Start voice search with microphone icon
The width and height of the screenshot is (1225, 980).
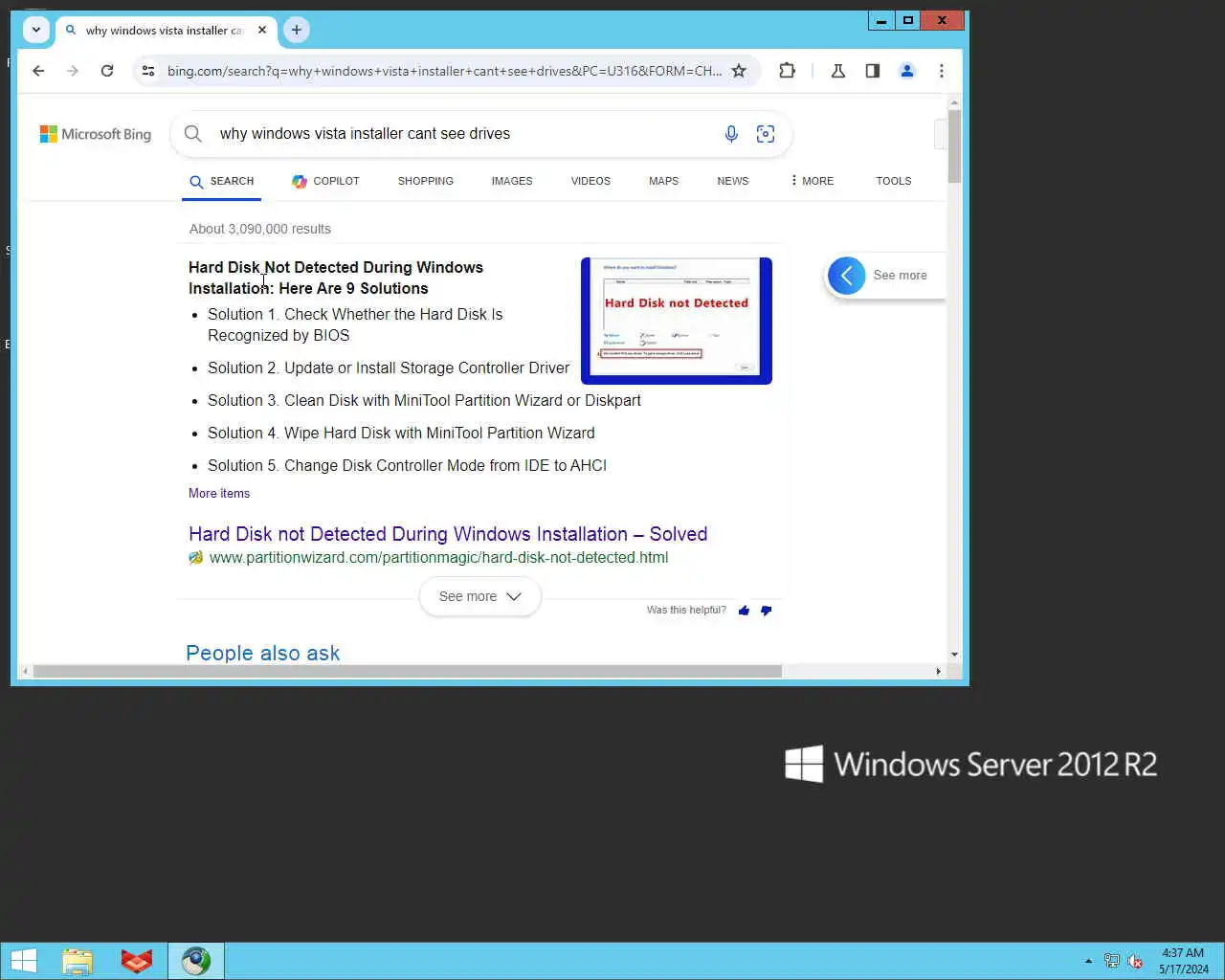[x=731, y=134]
